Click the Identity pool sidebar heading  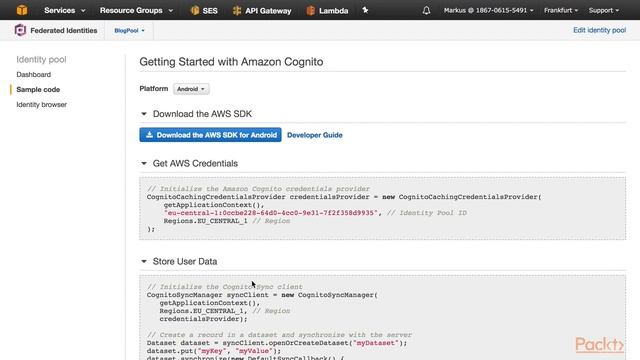point(41,60)
